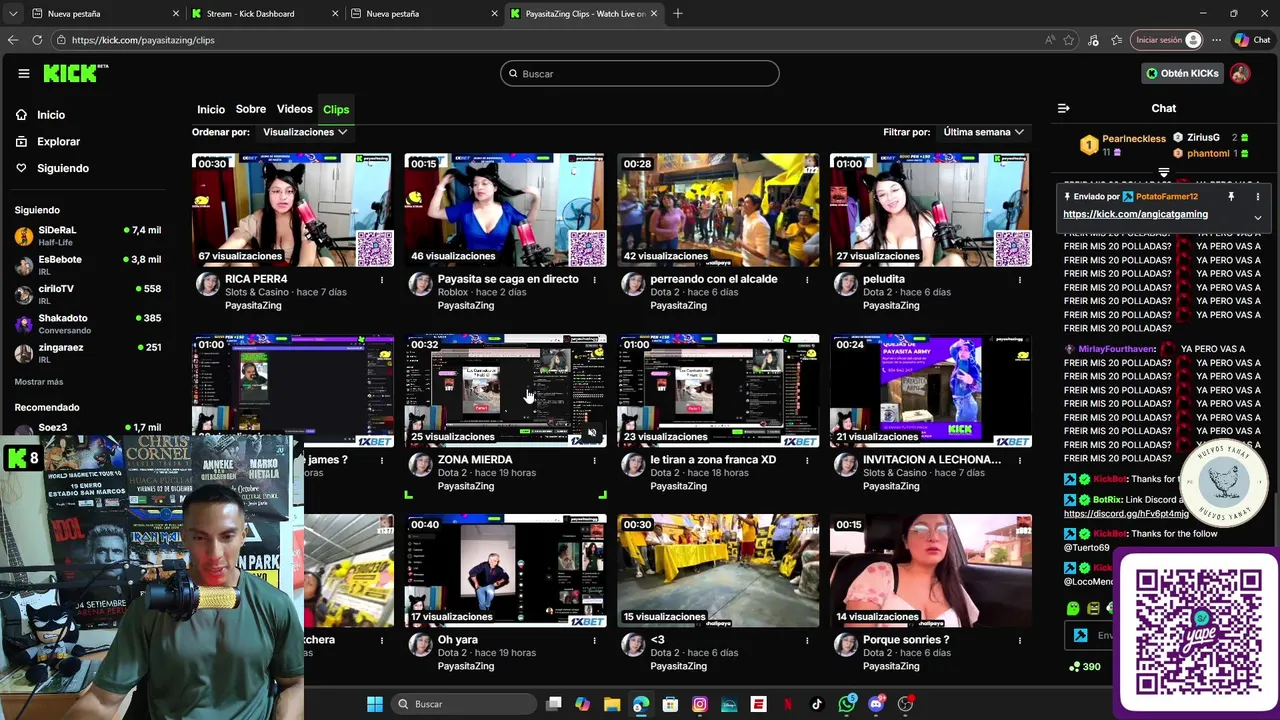1280x720 pixels.
Task: Switch to the Sobre channel tab
Action: (x=251, y=109)
